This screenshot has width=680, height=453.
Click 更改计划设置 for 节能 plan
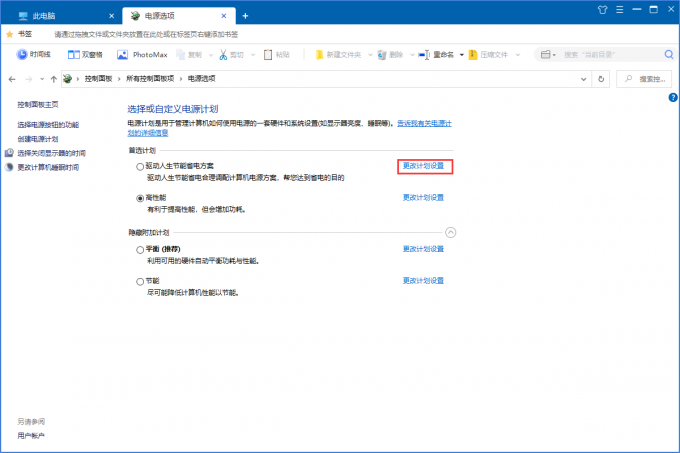[423, 280]
